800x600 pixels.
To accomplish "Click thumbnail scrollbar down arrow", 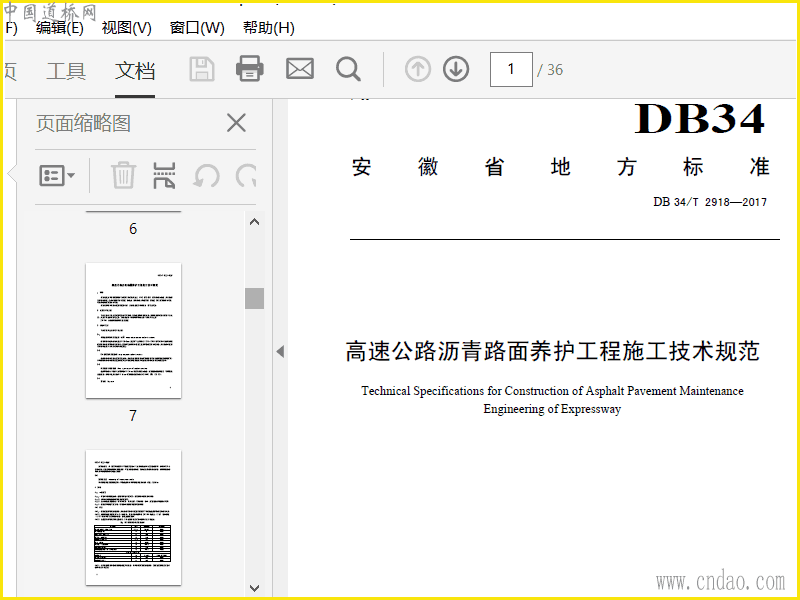I will coord(255,588).
